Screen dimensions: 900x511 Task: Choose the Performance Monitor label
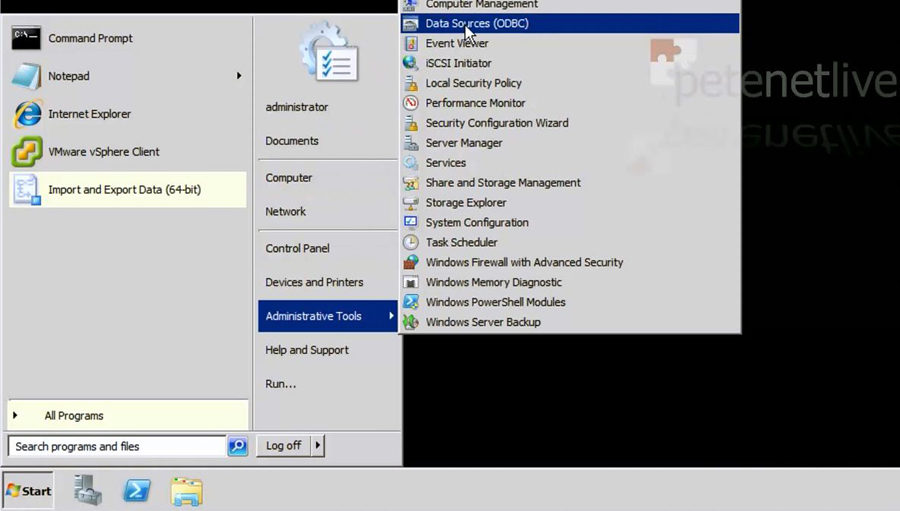click(x=475, y=103)
